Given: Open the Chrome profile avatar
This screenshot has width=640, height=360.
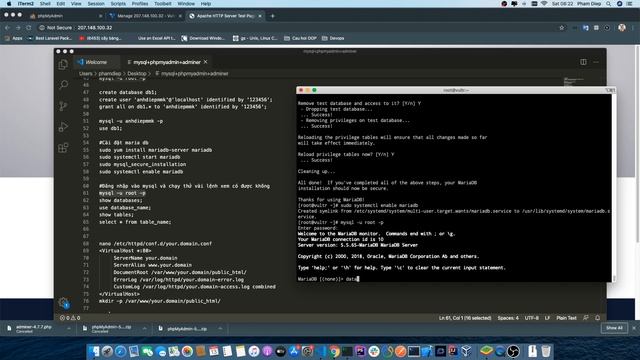Looking at the screenshot, I should point(622,27).
